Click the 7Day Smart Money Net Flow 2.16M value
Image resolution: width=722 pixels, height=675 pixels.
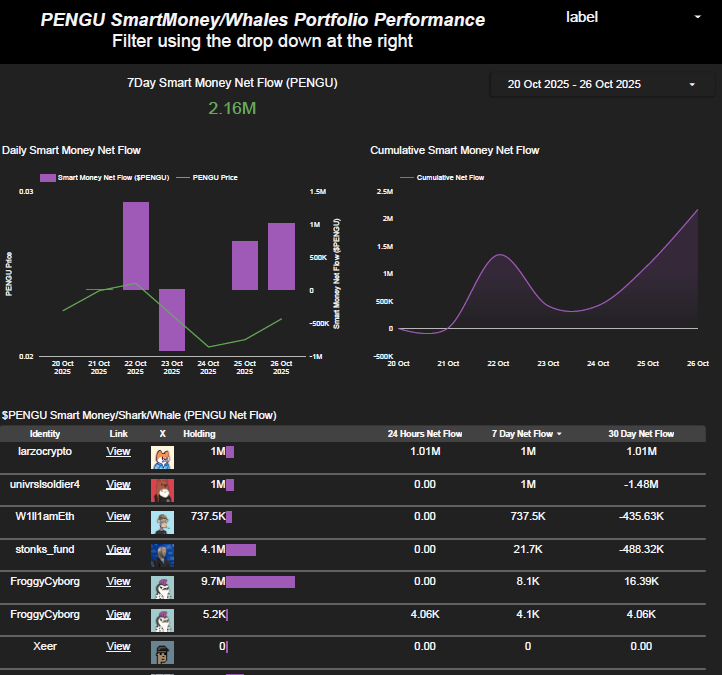232,107
